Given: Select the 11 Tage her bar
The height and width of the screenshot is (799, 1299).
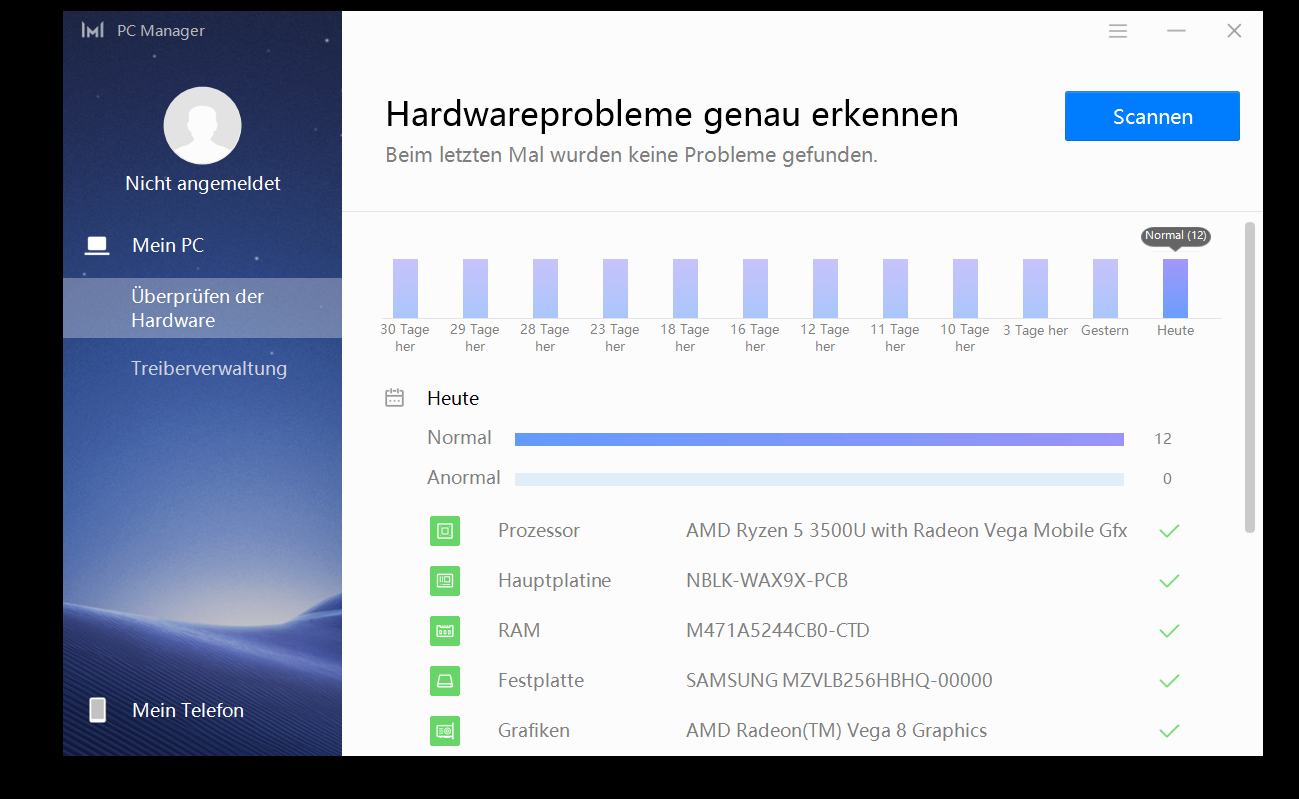Looking at the screenshot, I should tap(895, 288).
